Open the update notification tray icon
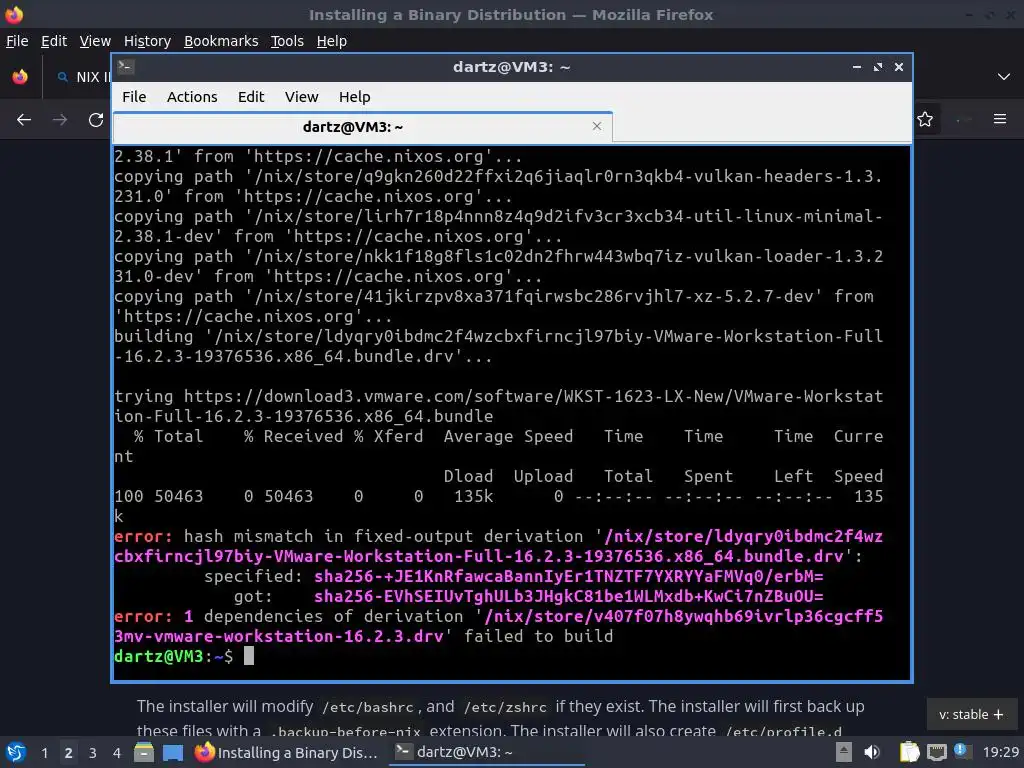The image size is (1024, 768). 963,751
